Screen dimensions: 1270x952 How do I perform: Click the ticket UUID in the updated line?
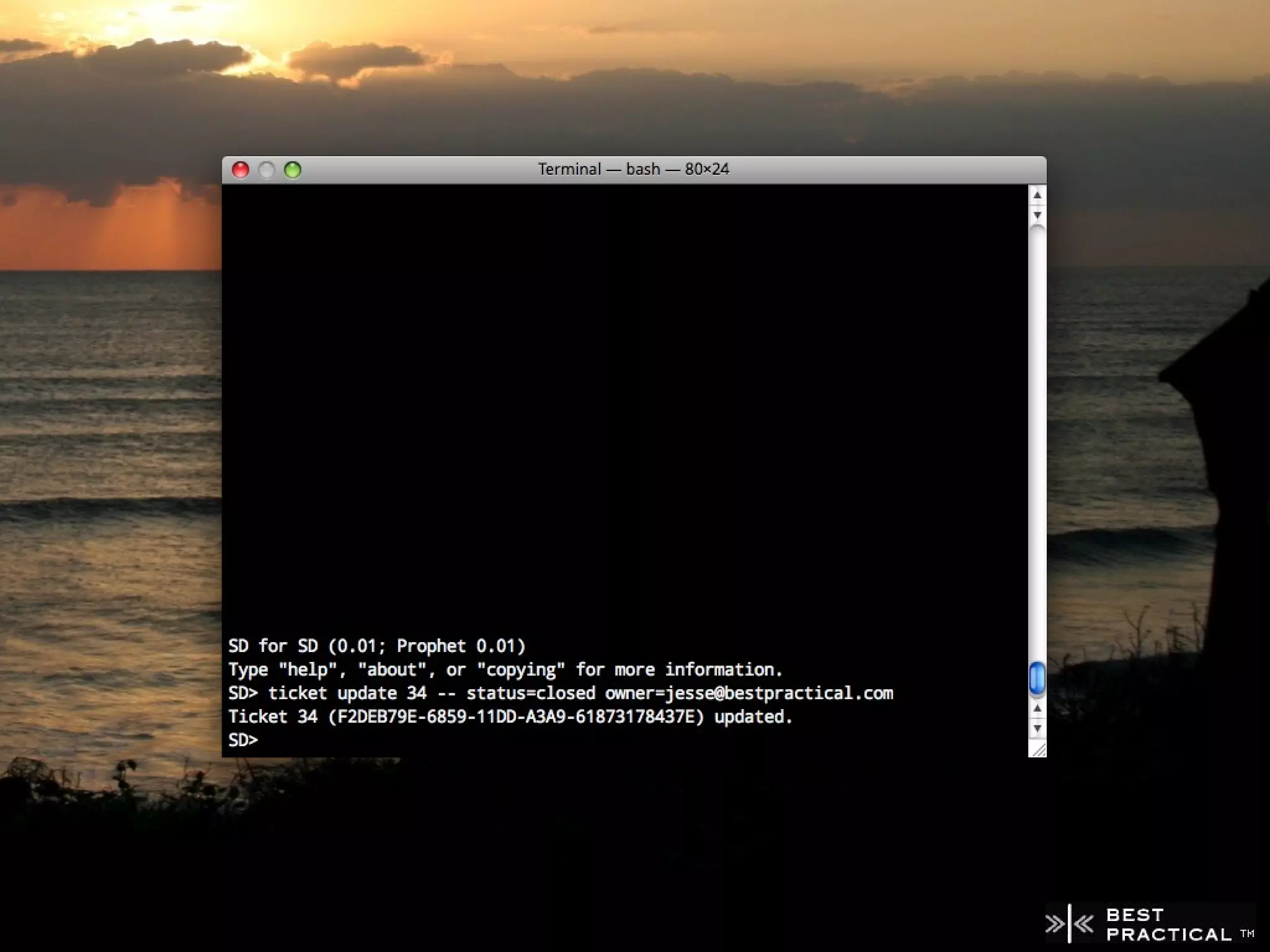516,717
